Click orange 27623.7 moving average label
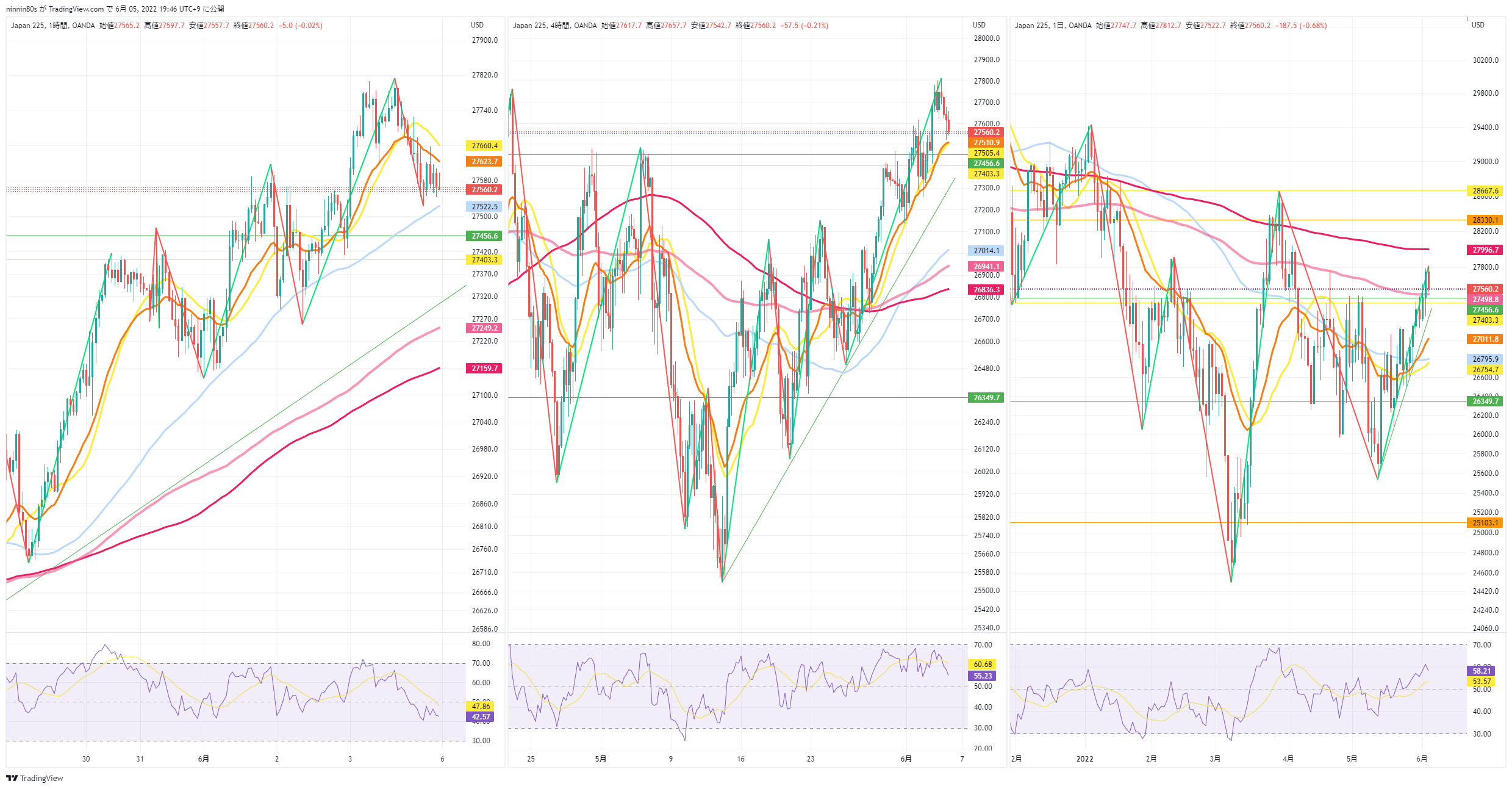The image size is (1512, 789). 484,162
